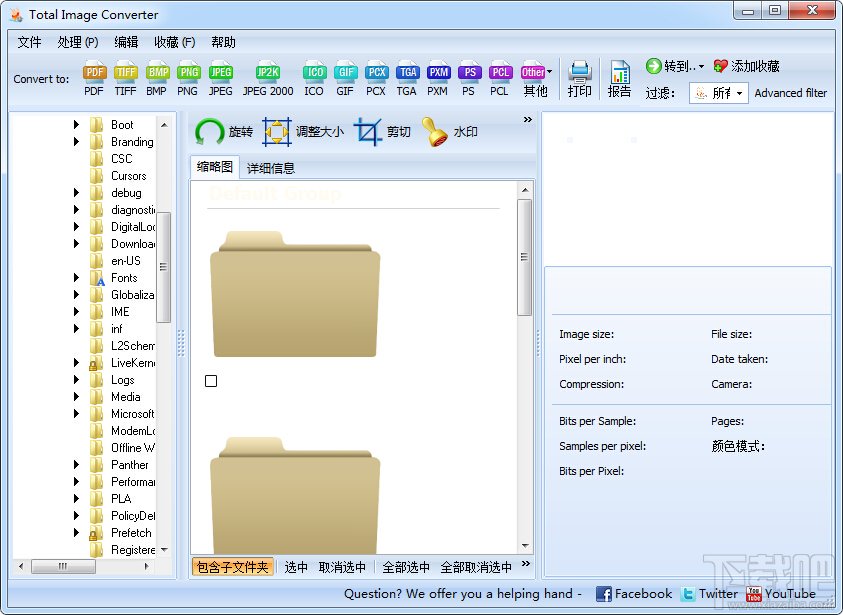Click Uncheck all (全部取消选中) button

tap(476, 567)
